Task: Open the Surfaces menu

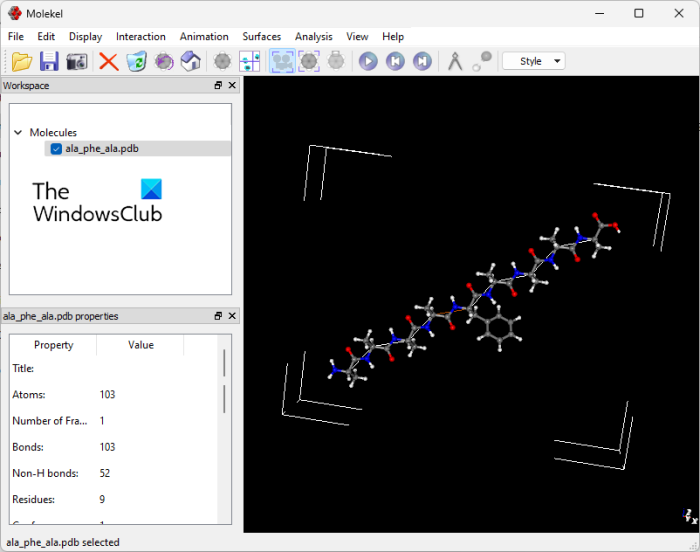Action: (x=261, y=36)
